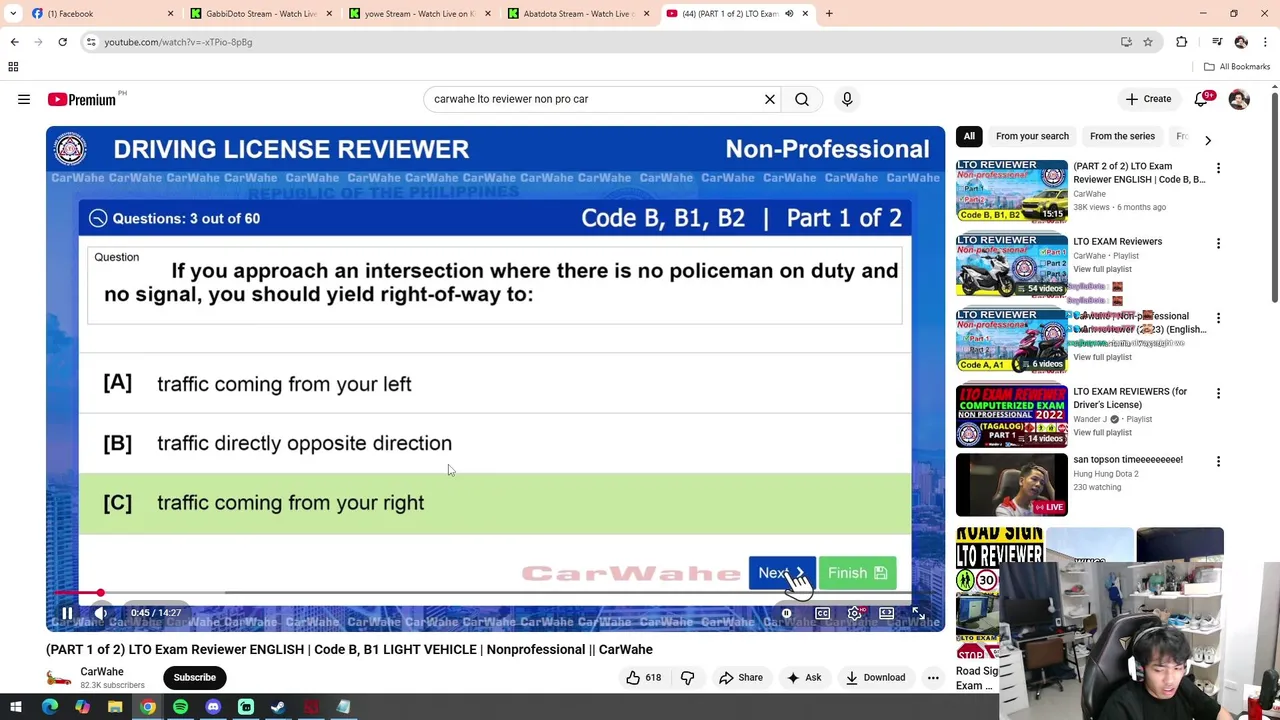
Task: Open File Explorer from taskbar
Action: 115,708
